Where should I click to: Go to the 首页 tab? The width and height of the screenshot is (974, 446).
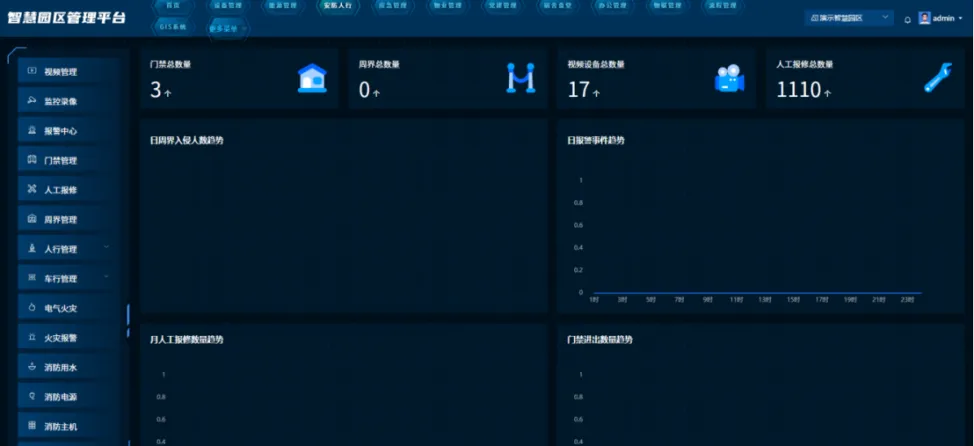tap(173, 5)
